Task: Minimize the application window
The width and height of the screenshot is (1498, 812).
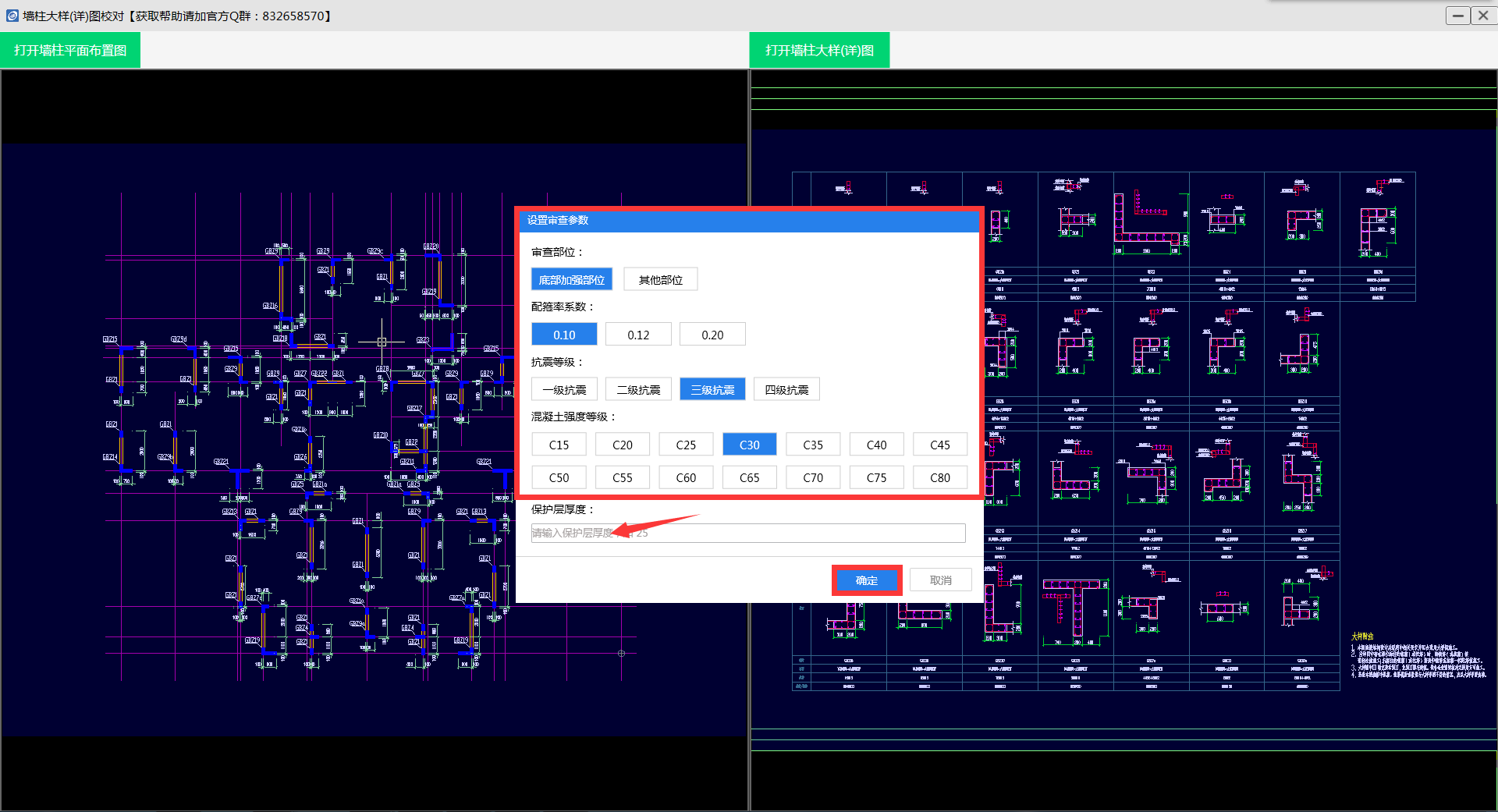Action: point(1457,16)
